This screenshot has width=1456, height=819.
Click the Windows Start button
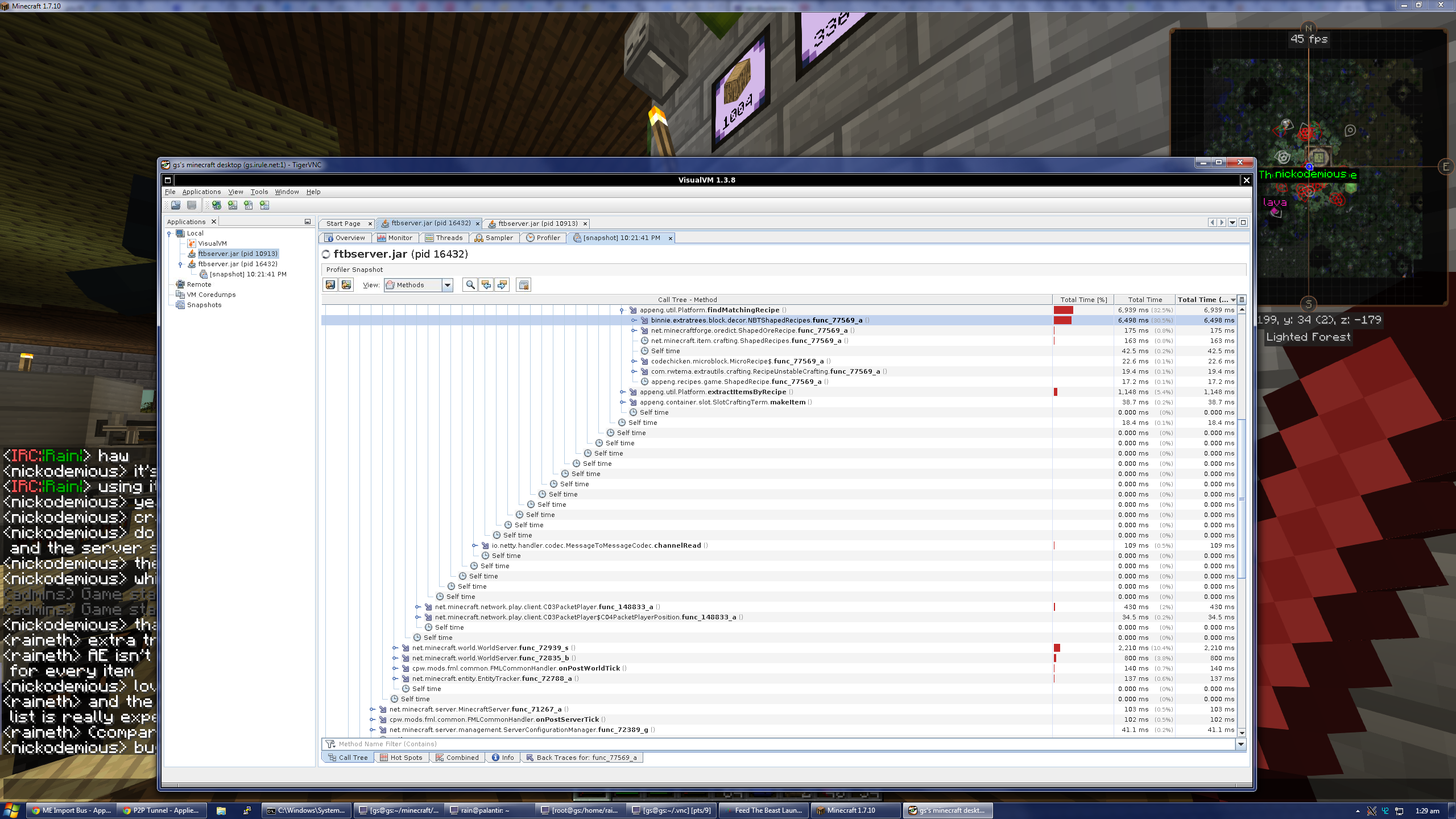coord(11,810)
